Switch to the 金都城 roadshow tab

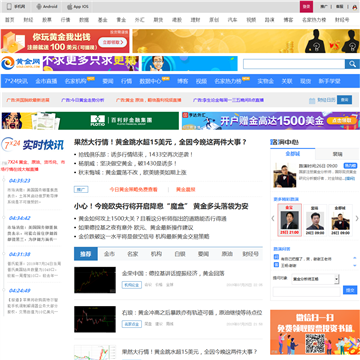click(x=293, y=154)
